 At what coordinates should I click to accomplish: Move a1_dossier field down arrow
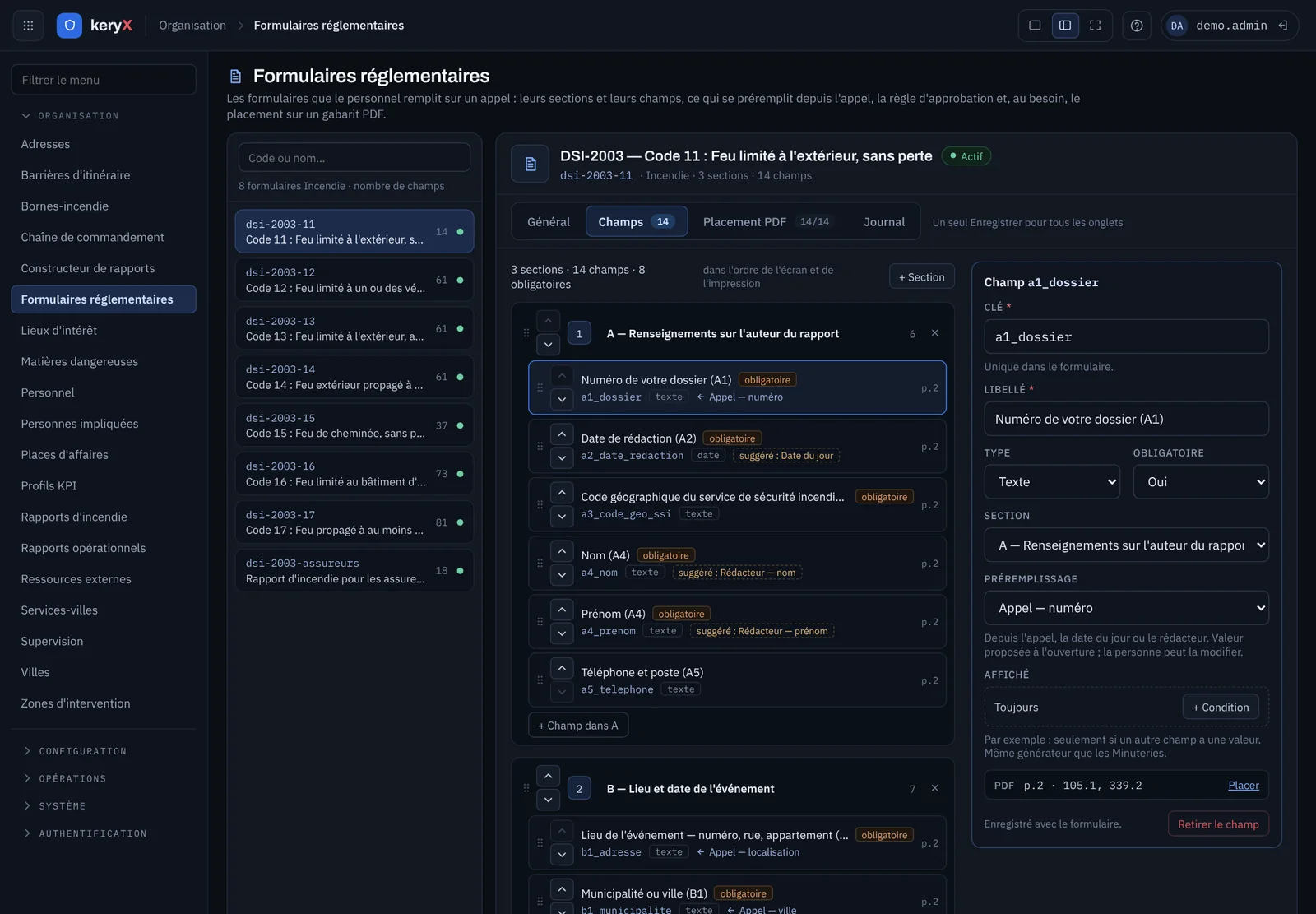coord(562,399)
